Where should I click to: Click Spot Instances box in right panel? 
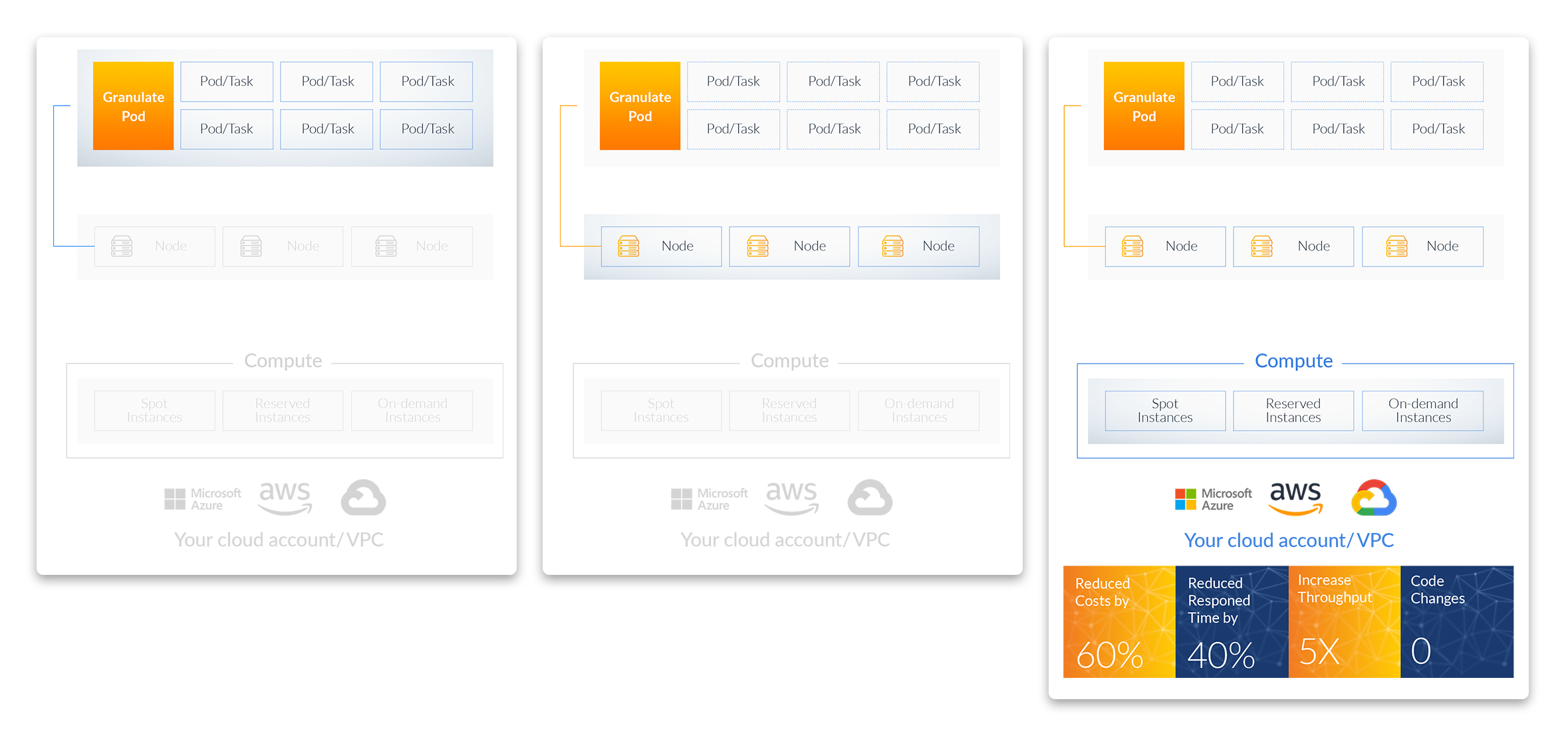1165,411
